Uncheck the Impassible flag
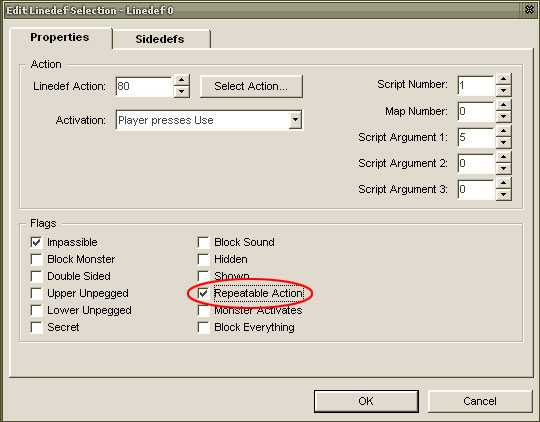This screenshot has width=540, height=422. [36, 242]
